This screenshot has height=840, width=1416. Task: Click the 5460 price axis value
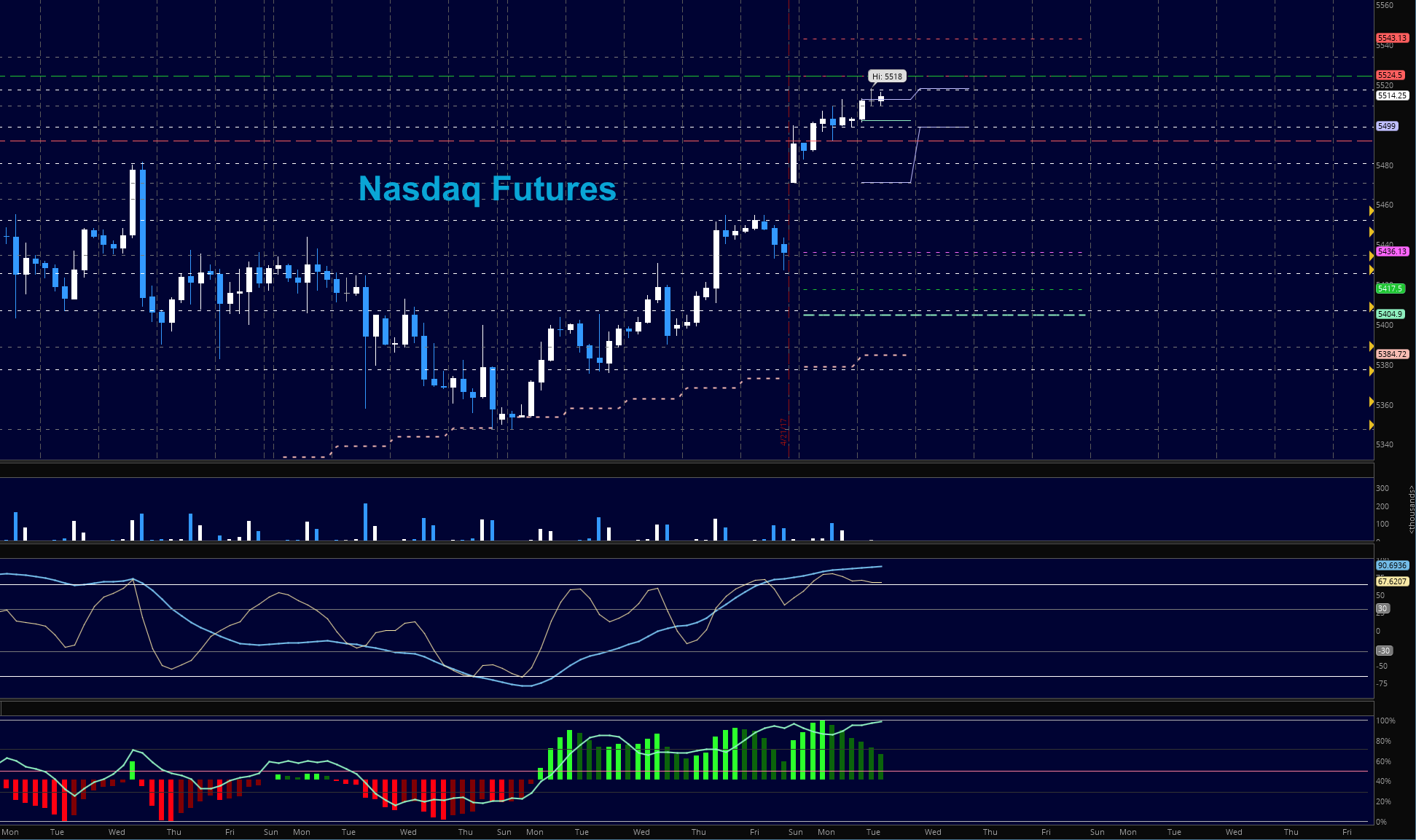tap(1384, 205)
